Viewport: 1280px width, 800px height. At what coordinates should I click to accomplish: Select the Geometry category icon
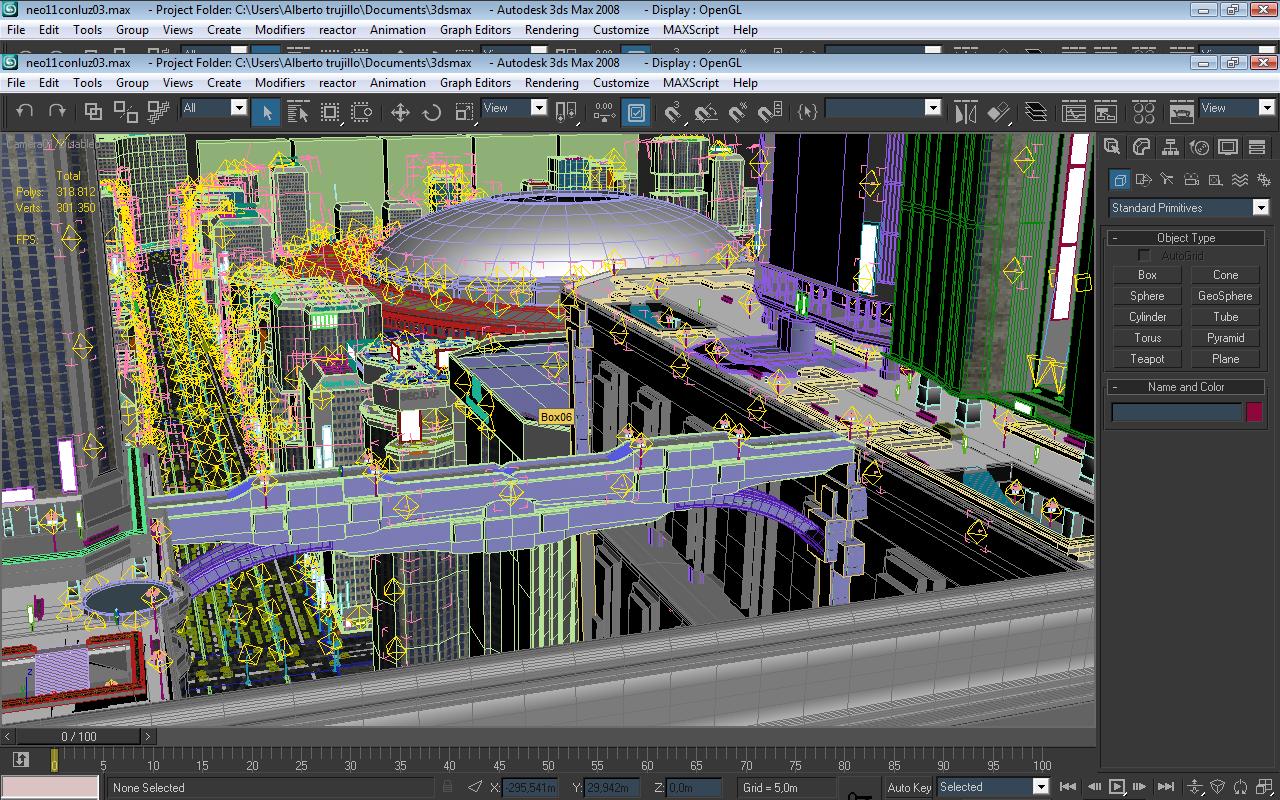(x=1120, y=180)
